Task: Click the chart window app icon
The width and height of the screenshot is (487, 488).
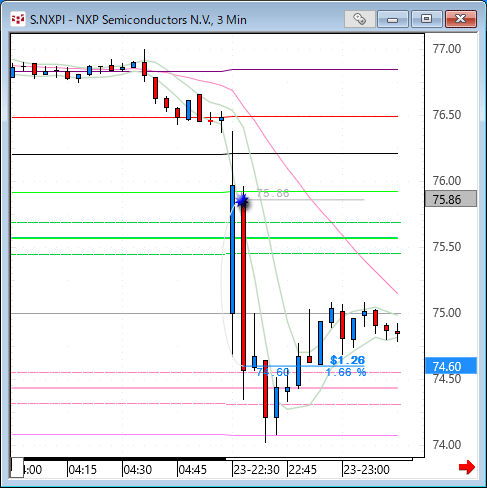Action: click(18, 19)
